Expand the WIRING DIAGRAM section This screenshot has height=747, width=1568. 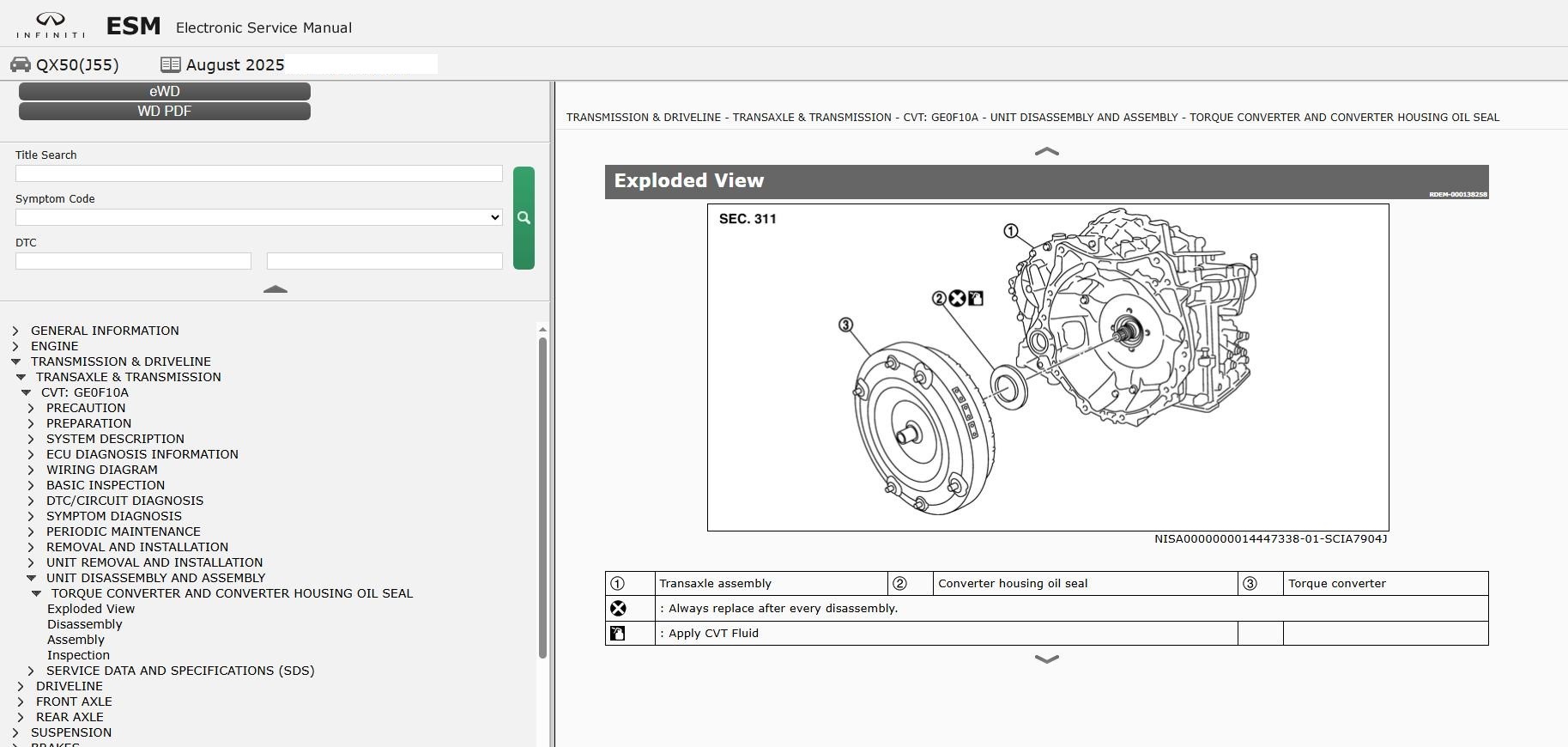[x=31, y=470]
